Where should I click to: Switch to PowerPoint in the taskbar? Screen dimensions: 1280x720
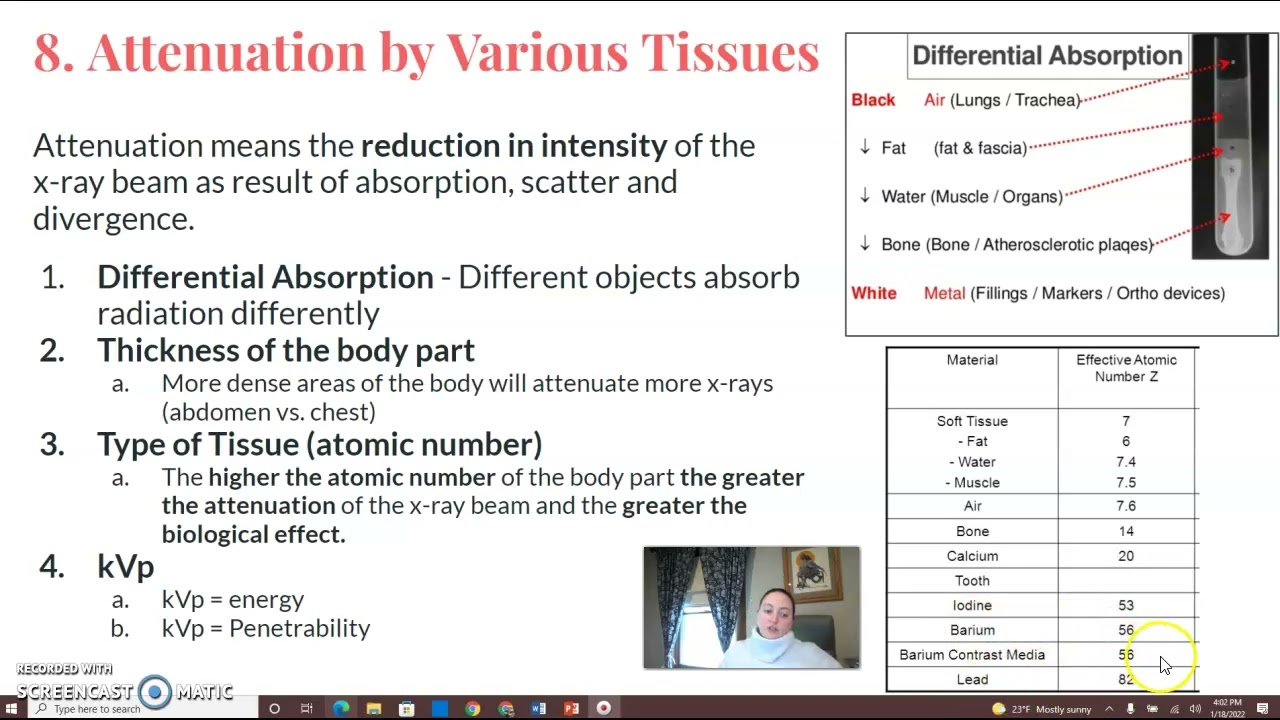coord(571,709)
